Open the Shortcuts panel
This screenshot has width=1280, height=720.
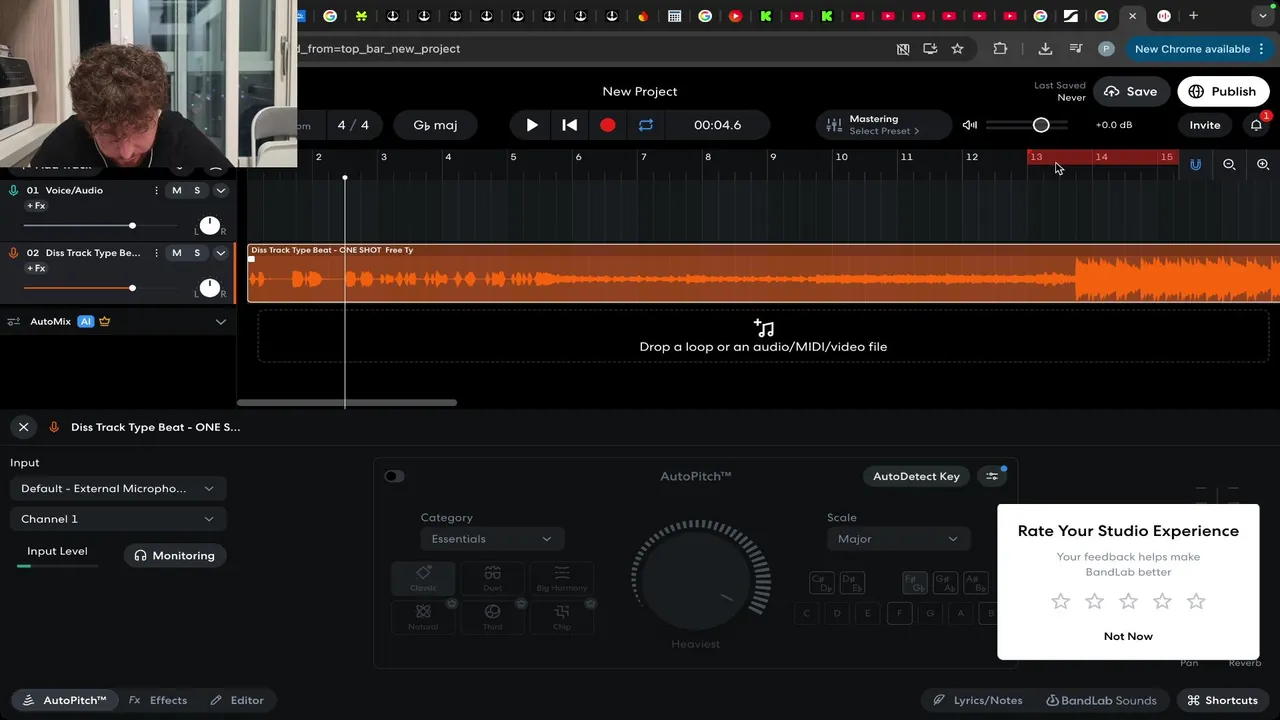1222,700
